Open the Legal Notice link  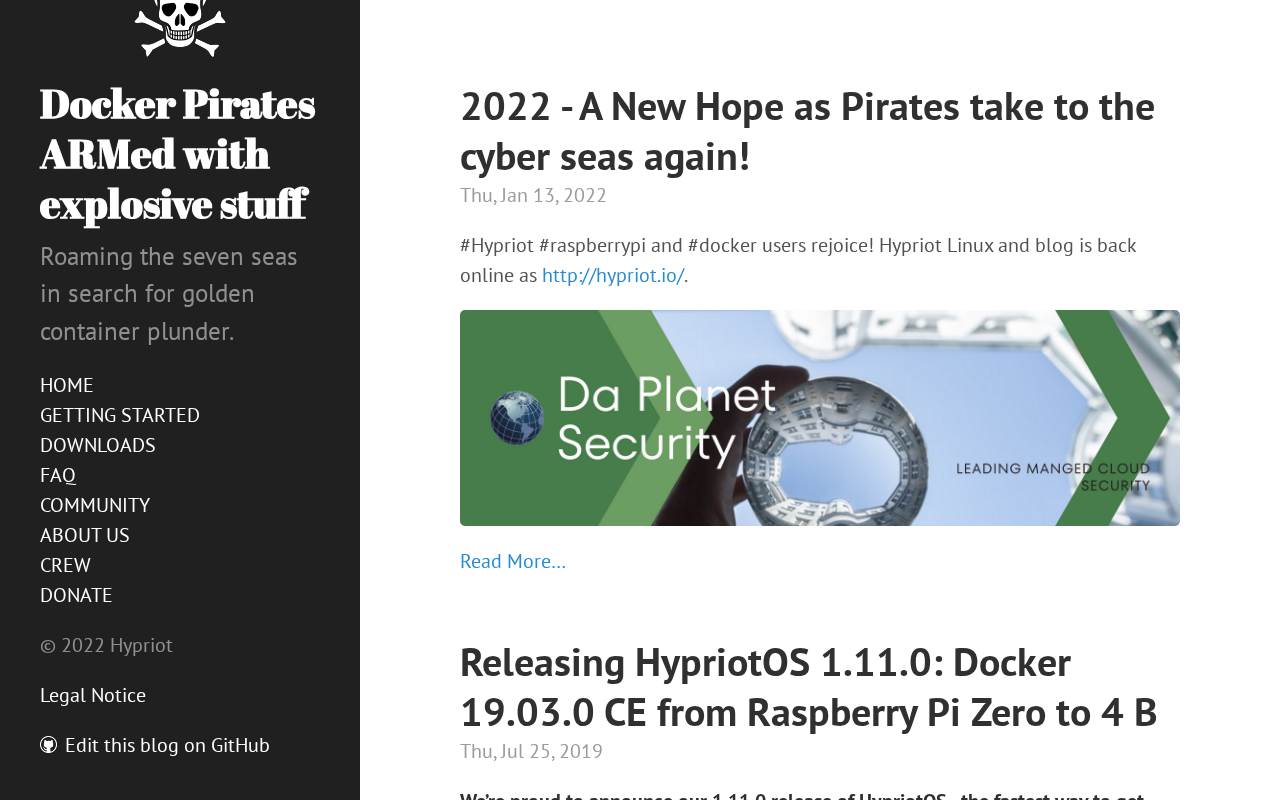pos(93,695)
